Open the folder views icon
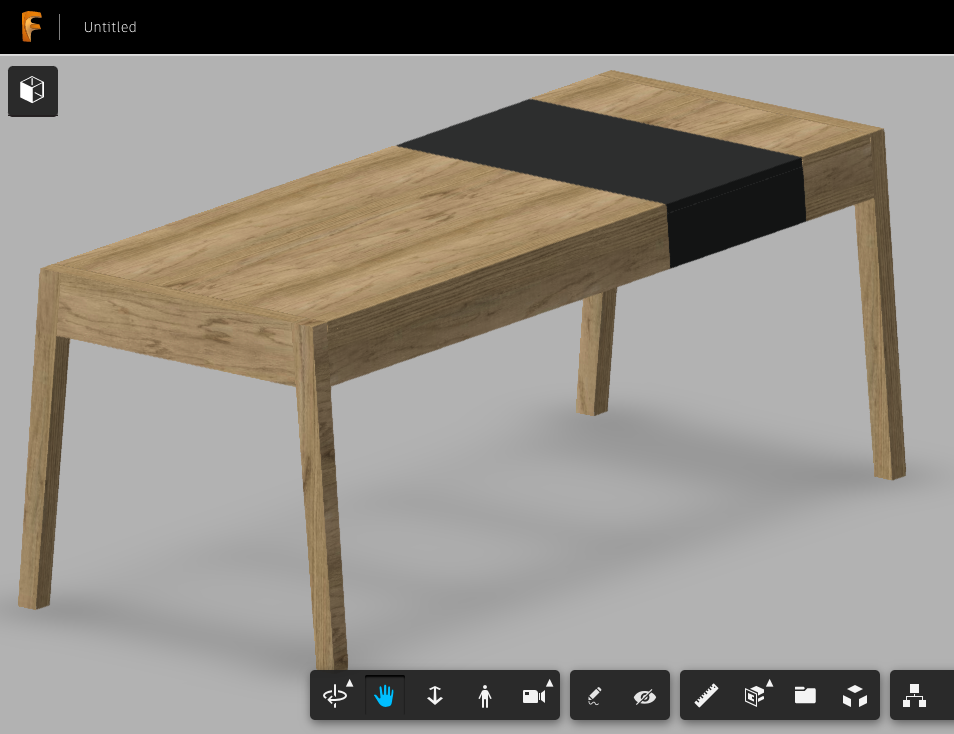Viewport: 954px width, 734px height. (805, 695)
